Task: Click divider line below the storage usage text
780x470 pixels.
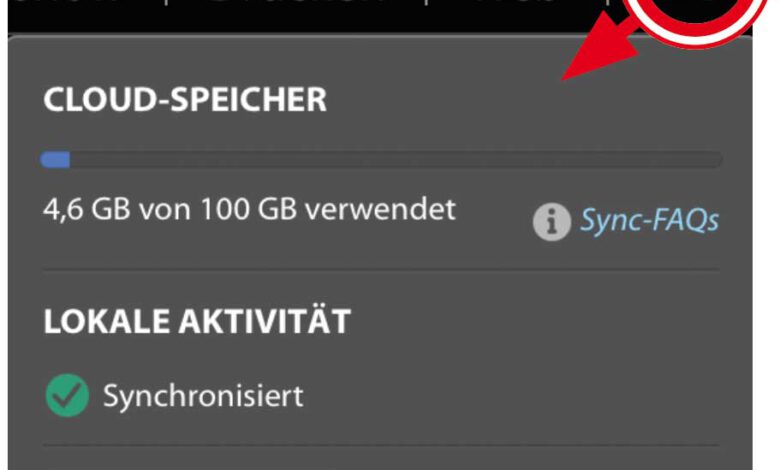Action: click(x=380, y=269)
